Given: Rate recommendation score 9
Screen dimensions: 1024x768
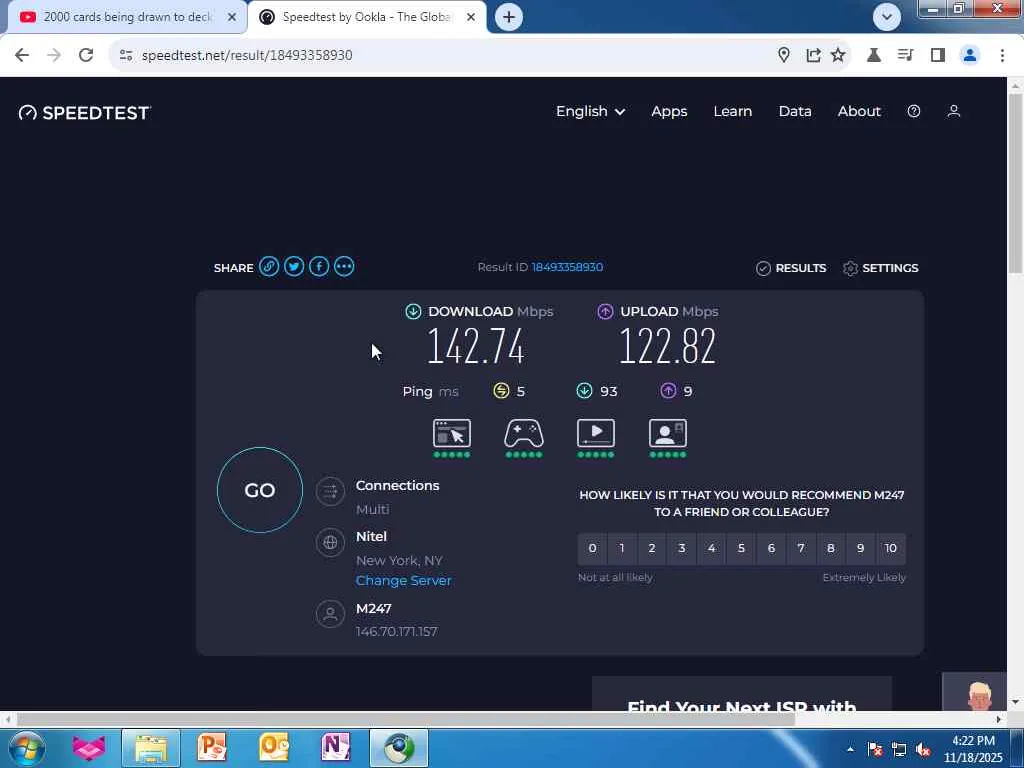Looking at the screenshot, I should pyautogui.click(x=861, y=548).
